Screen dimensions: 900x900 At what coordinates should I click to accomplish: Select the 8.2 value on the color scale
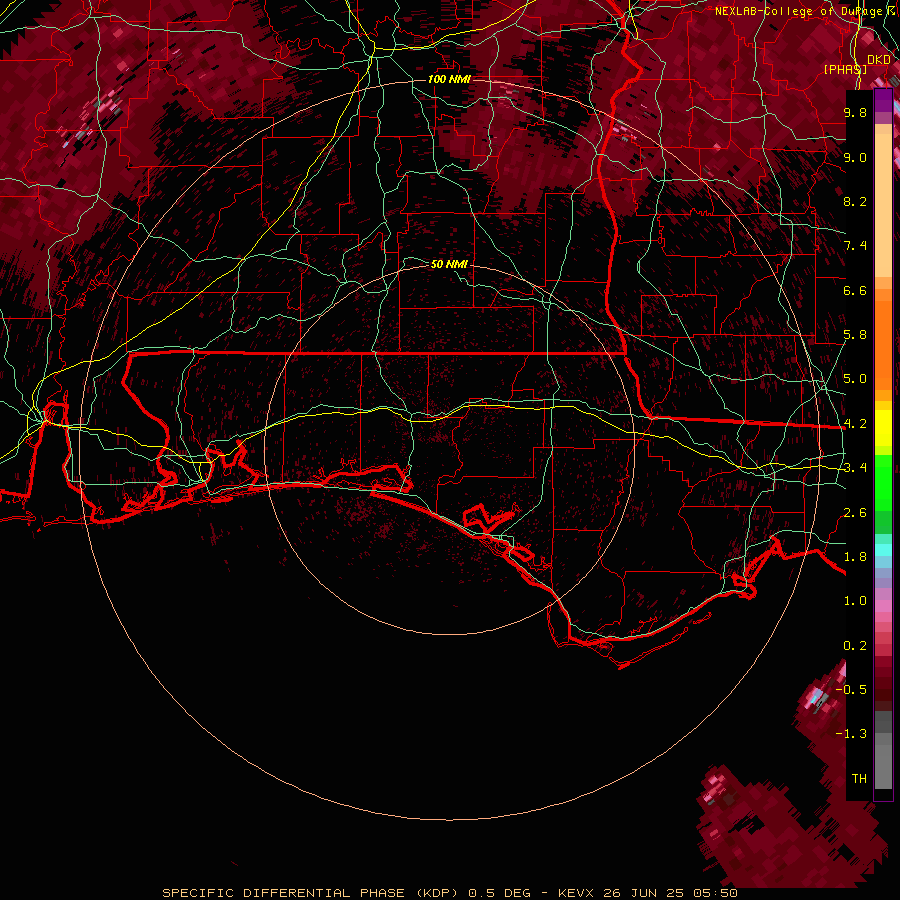tap(855, 201)
